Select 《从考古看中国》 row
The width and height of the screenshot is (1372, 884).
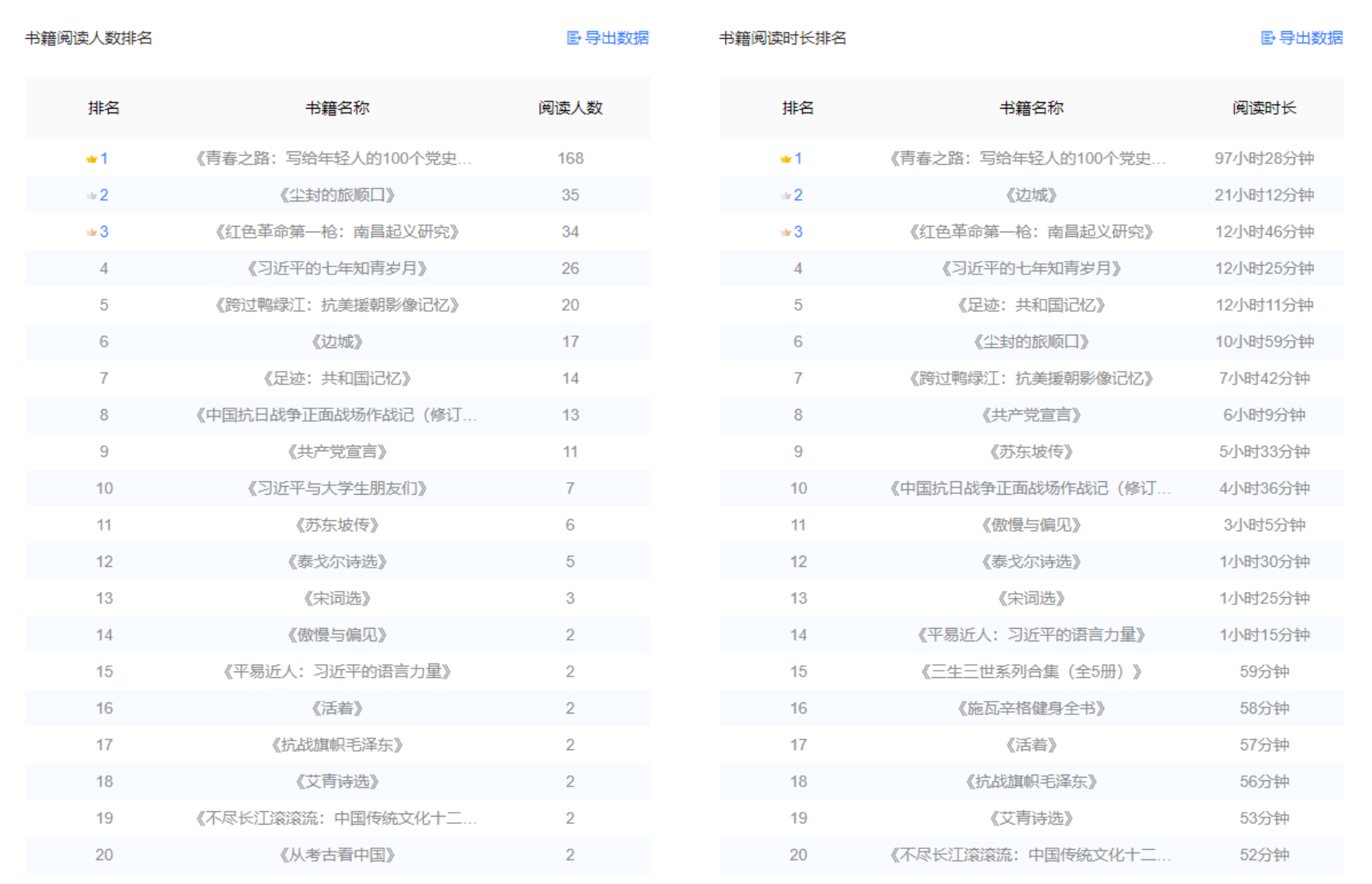338,855
